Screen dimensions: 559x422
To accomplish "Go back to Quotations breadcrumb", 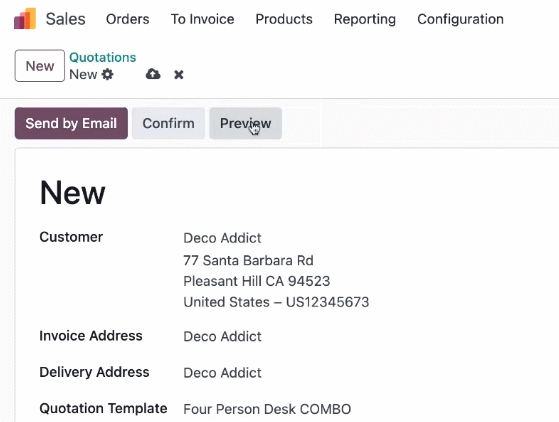I will (103, 57).
